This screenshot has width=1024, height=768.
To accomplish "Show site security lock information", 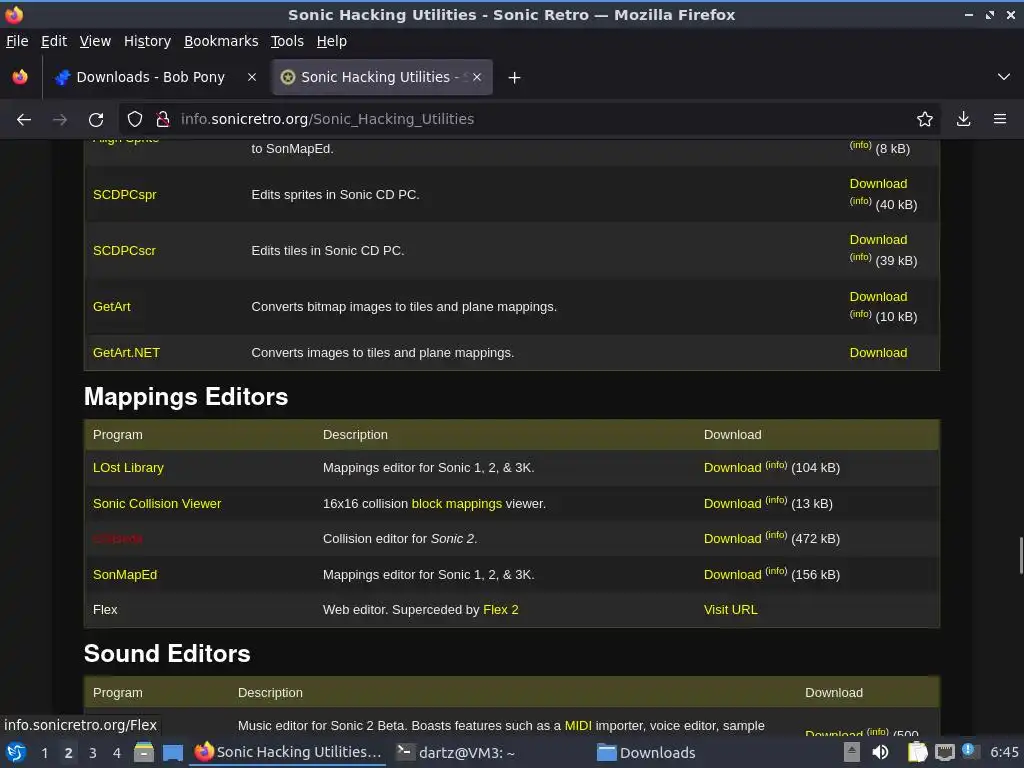I will pyautogui.click(x=163, y=119).
